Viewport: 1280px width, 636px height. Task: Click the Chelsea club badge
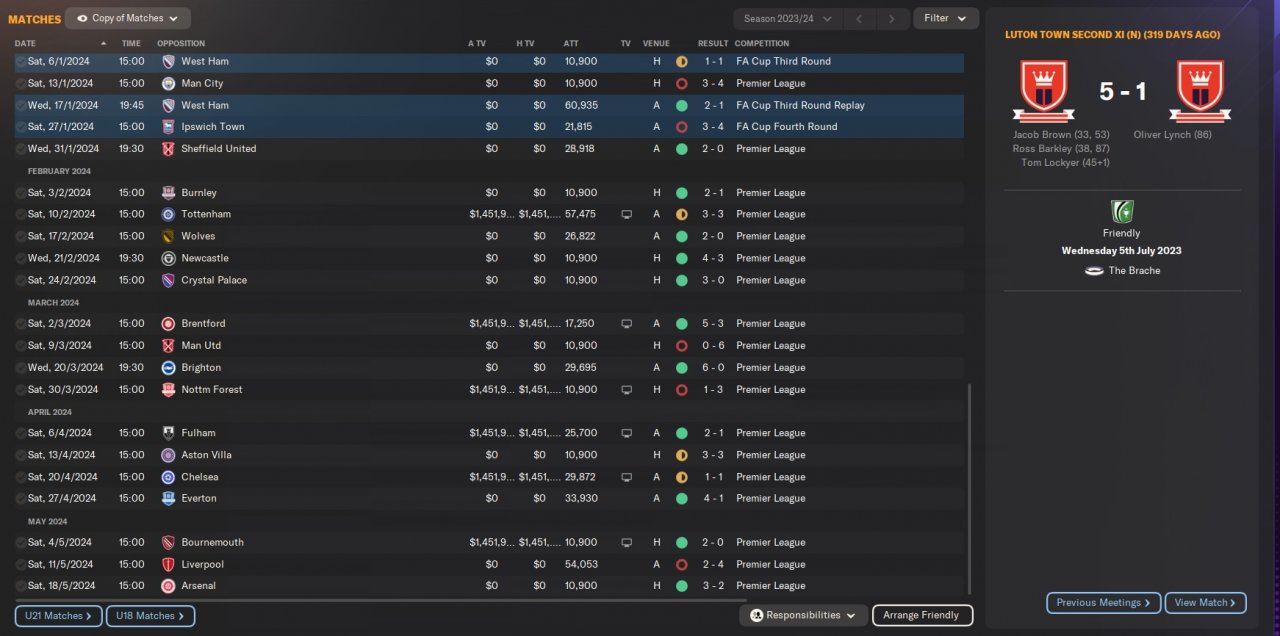pyautogui.click(x=168, y=478)
